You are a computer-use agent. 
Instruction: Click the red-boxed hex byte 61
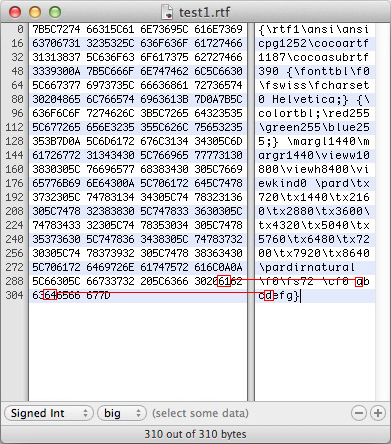224,281
